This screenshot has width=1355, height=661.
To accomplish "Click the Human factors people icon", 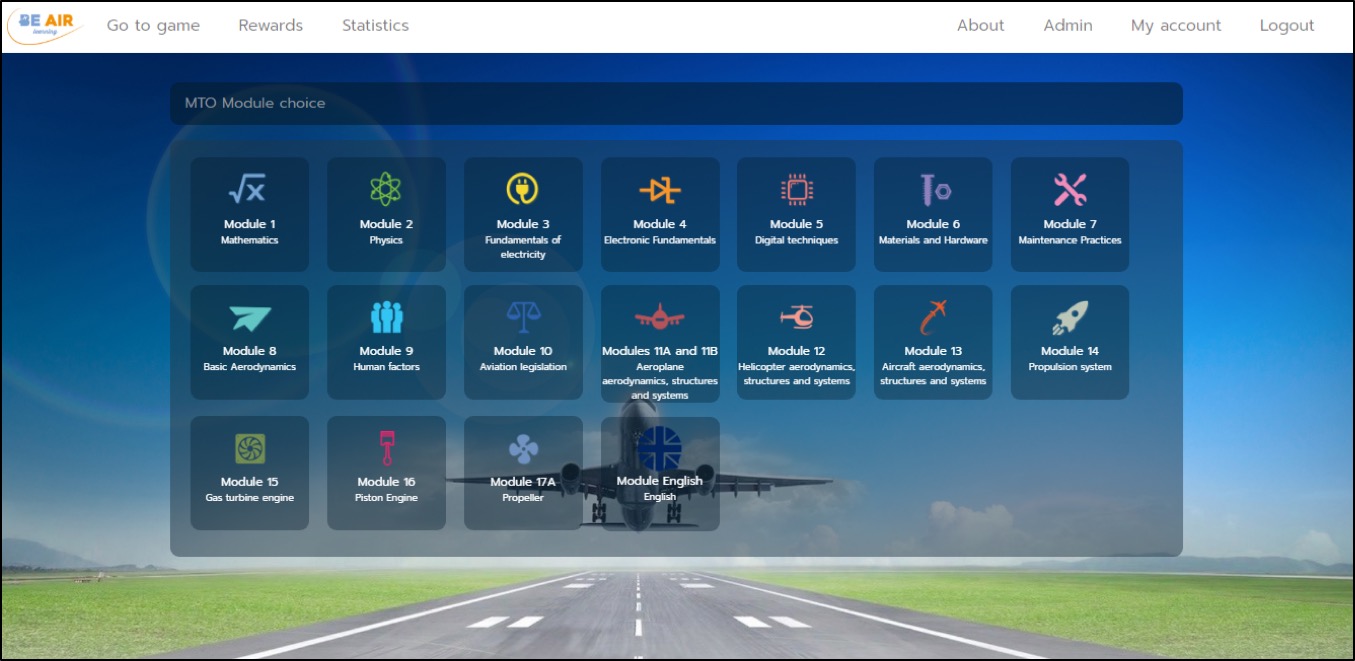I will tap(386, 317).
